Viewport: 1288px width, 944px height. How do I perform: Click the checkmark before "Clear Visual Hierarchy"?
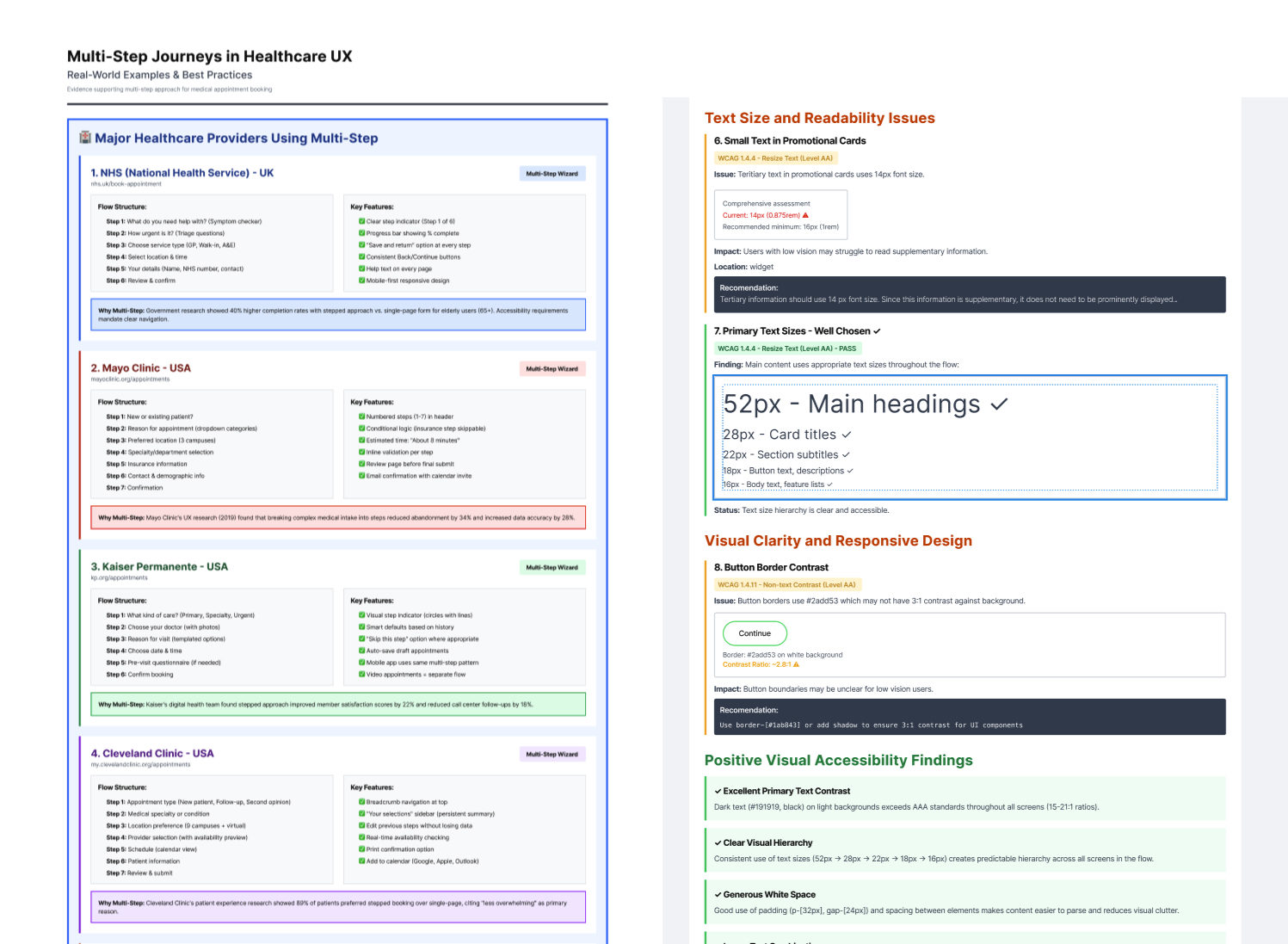[718, 842]
